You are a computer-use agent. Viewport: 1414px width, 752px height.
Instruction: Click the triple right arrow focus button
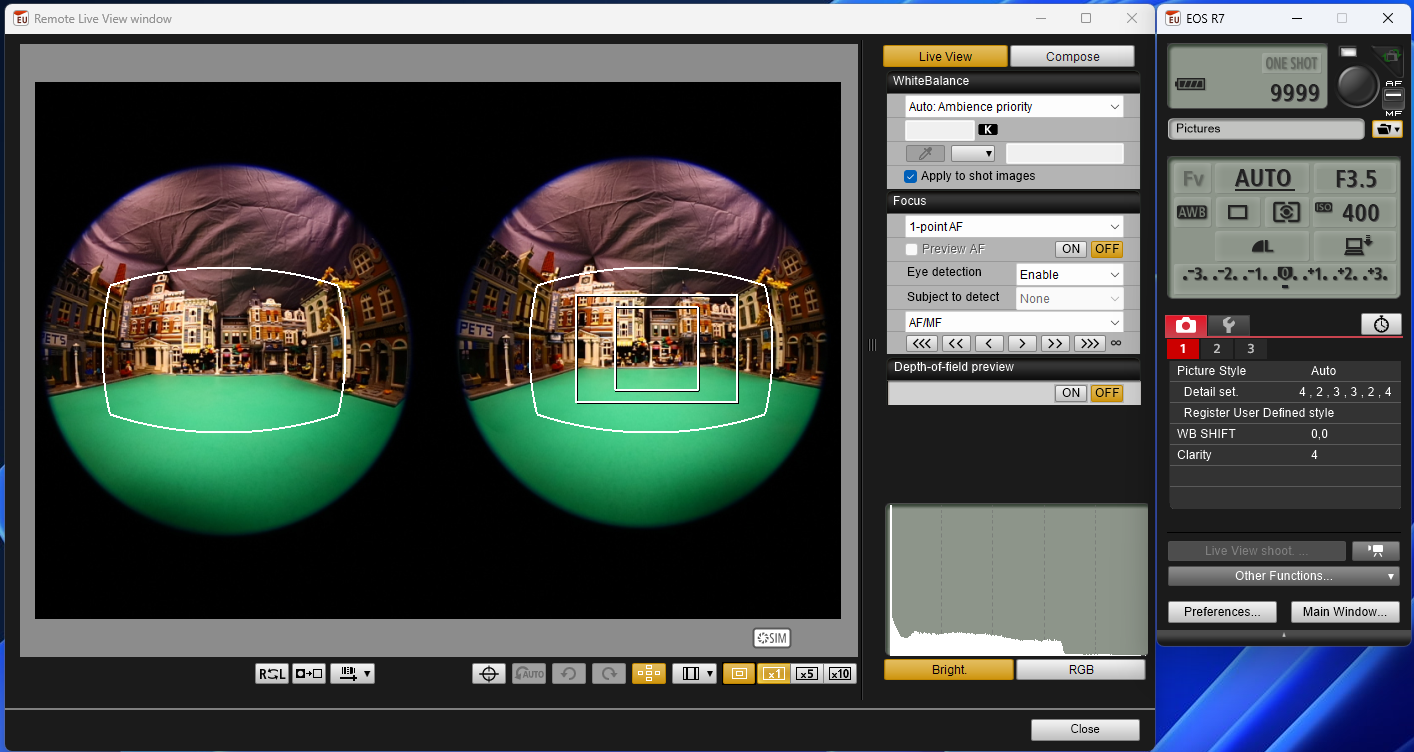pyautogui.click(x=1089, y=343)
